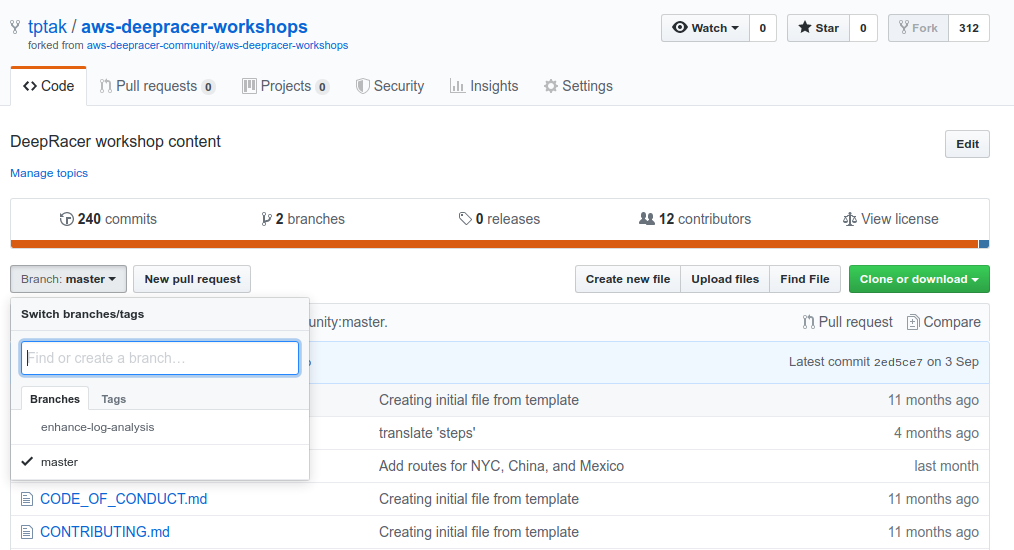Click file icon beside CODE_OF_CONDUCT.md

click(x=27, y=499)
